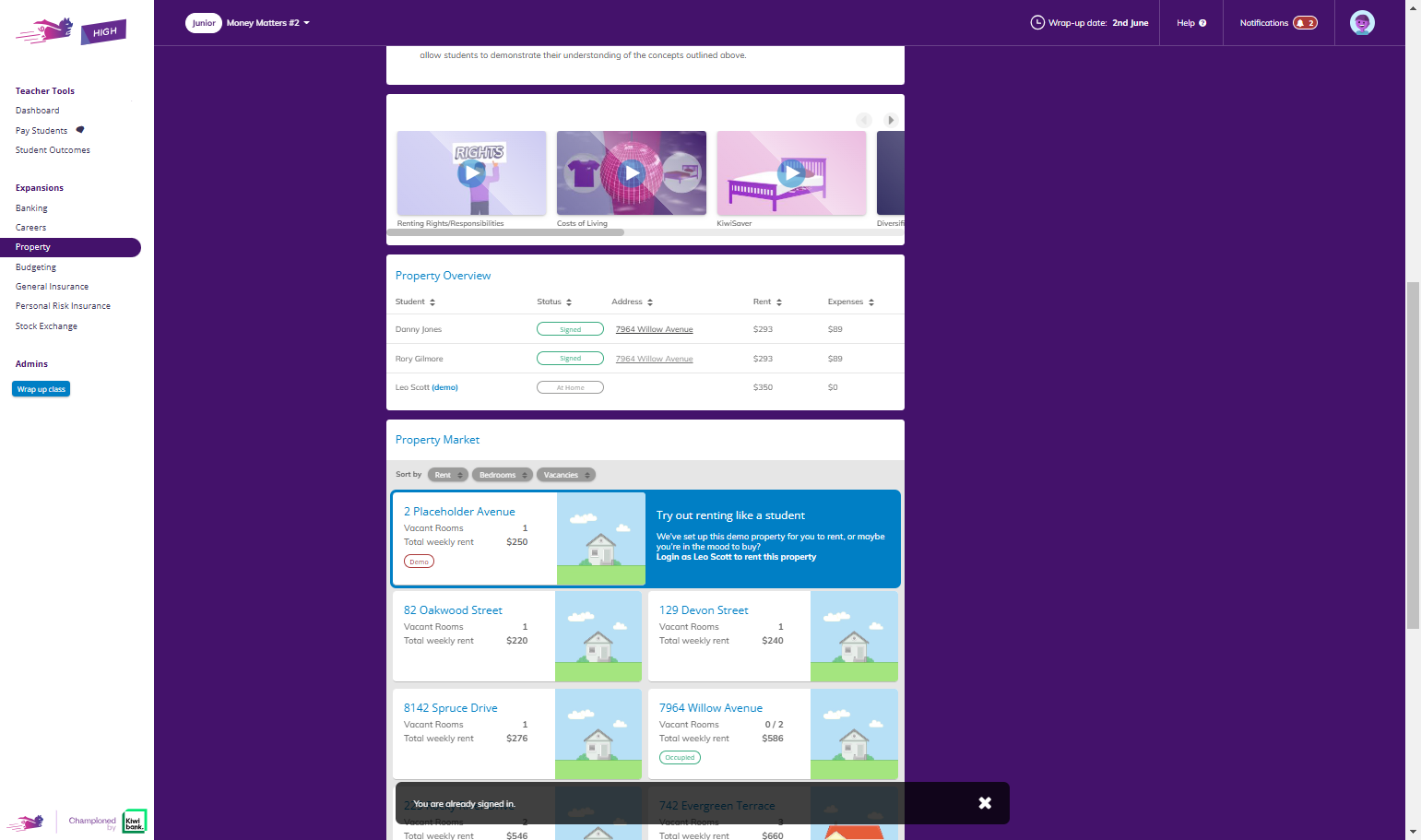The height and width of the screenshot is (840, 1421).
Task: Open Student Outcomes in the sidebar
Action: tap(53, 150)
